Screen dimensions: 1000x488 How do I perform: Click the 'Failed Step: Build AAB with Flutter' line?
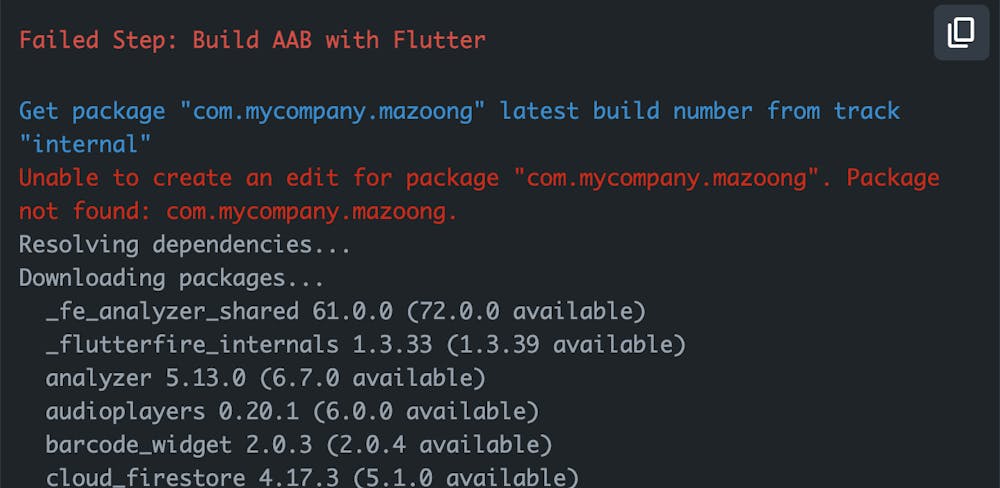click(x=252, y=41)
